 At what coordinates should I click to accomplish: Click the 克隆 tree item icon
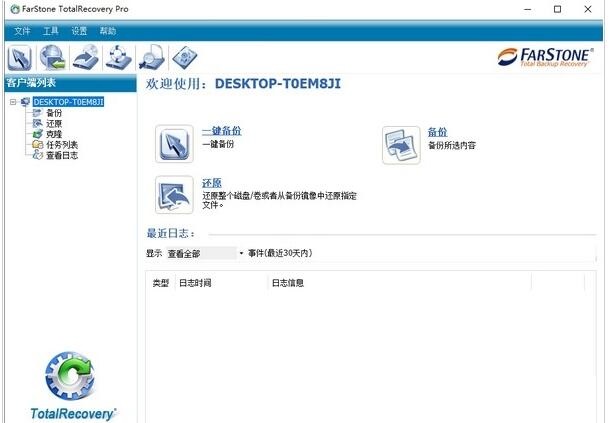[x=37, y=134]
